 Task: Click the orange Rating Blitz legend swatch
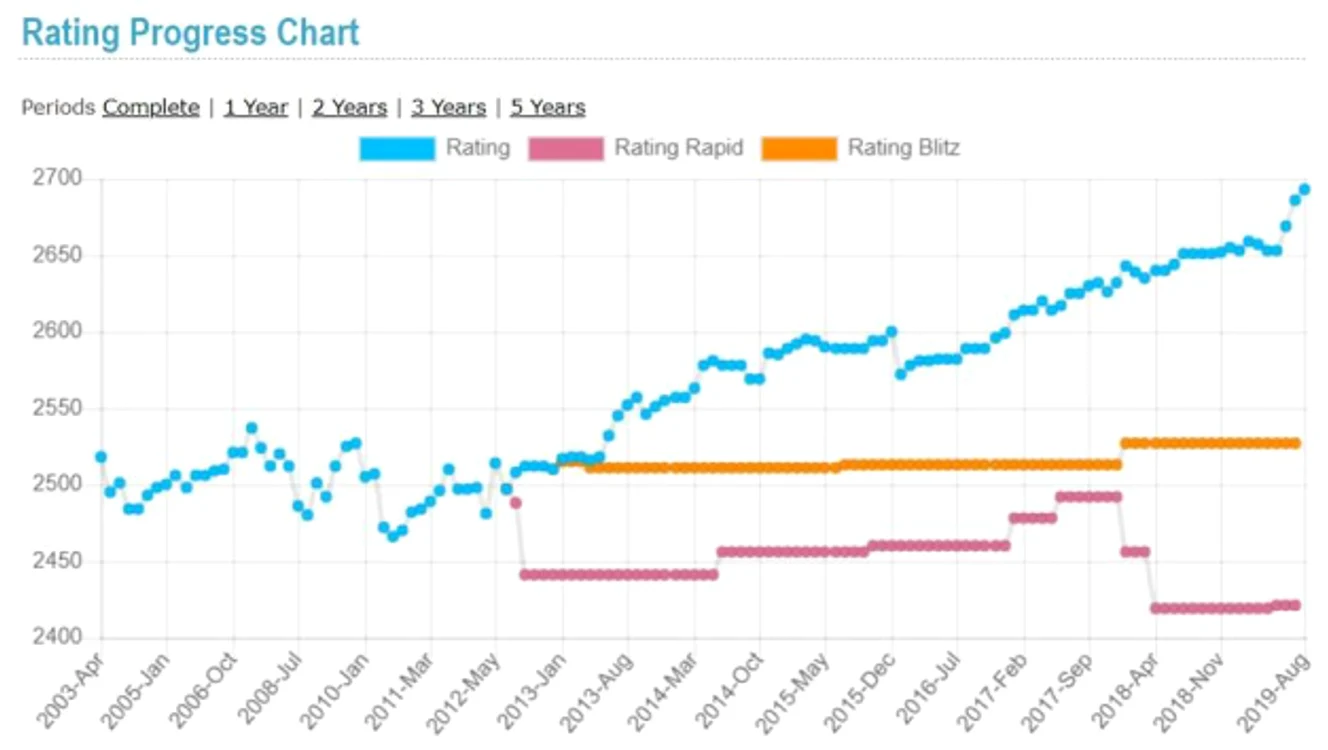pos(799,149)
